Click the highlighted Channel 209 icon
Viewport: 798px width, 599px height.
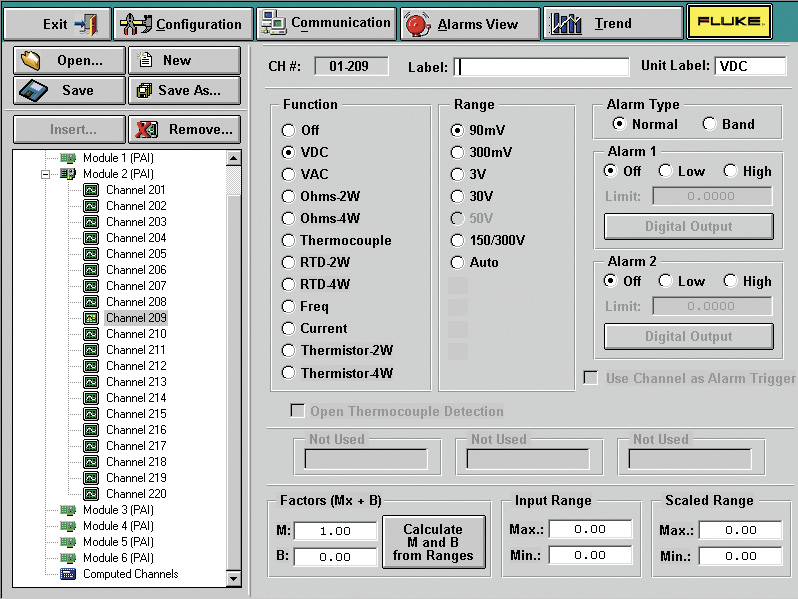(91, 318)
